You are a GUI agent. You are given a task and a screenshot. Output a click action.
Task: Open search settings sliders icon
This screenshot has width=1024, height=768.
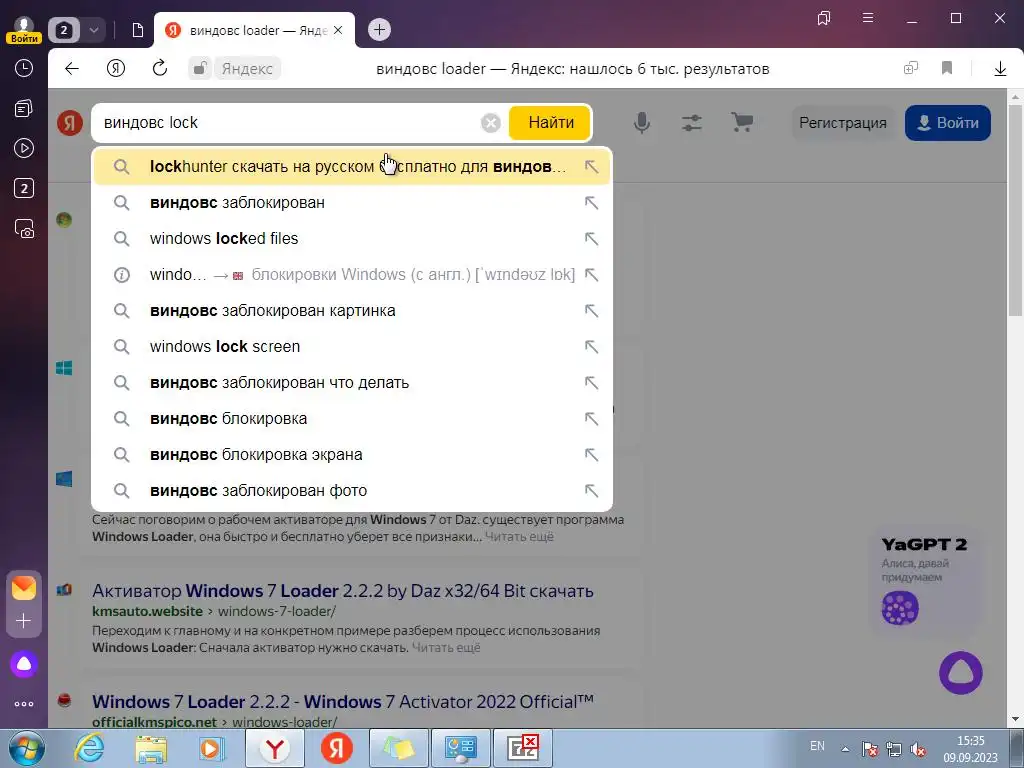coord(692,123)
